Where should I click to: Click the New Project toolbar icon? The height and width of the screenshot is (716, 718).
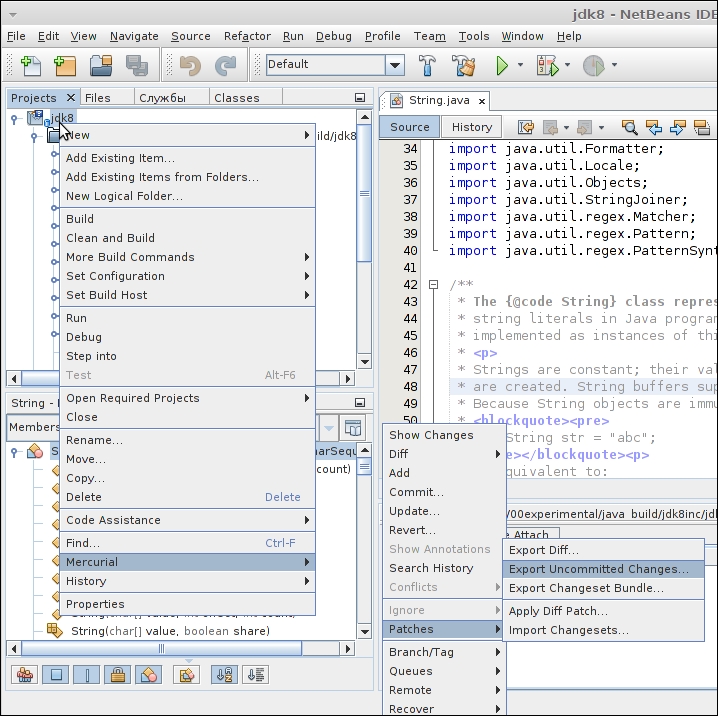pyautogui.click(x=65, y=66)
